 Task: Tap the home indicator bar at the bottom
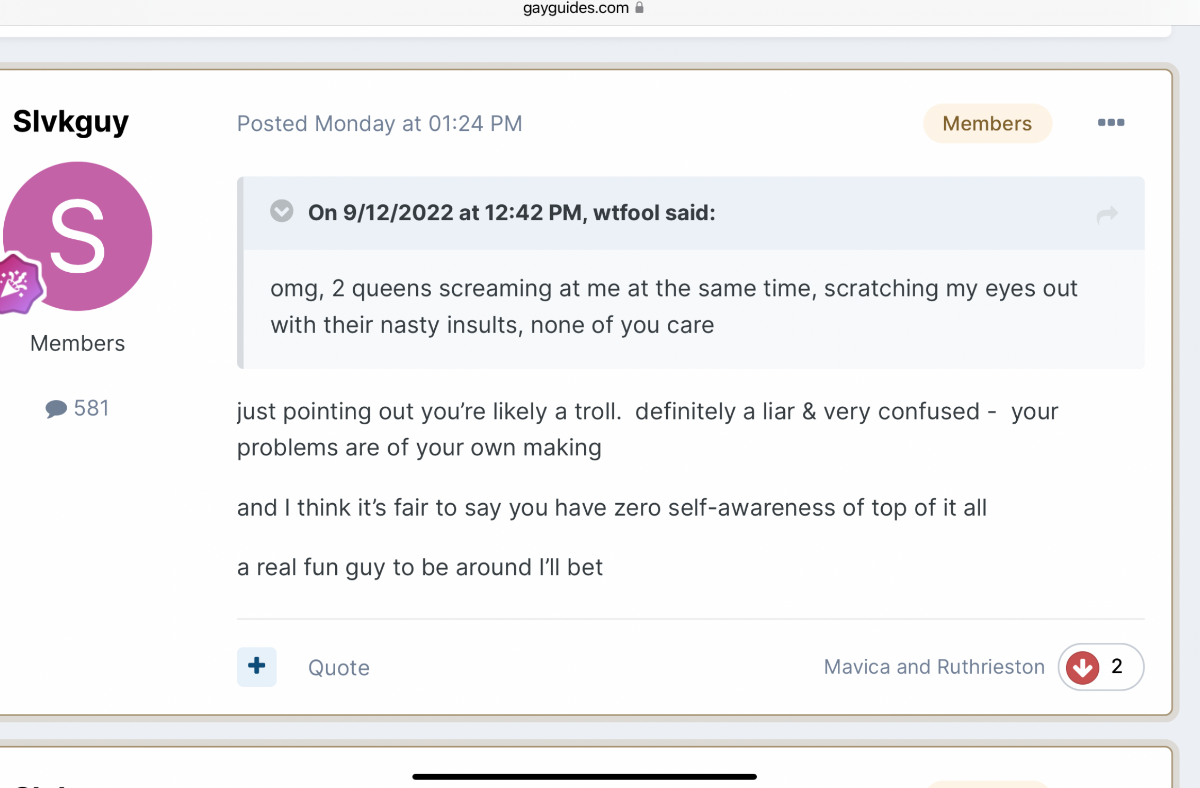pos(585,776)
